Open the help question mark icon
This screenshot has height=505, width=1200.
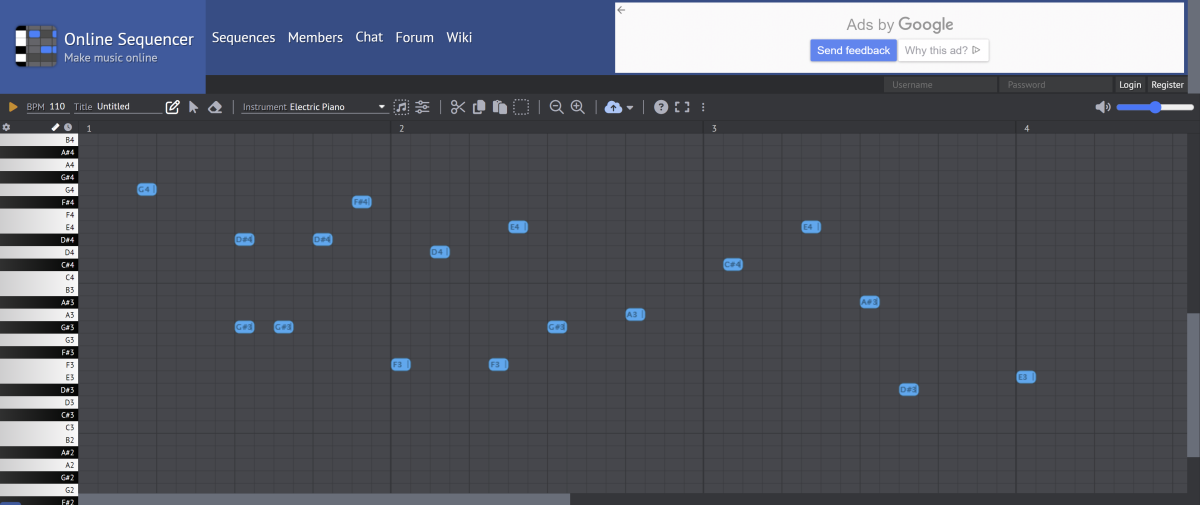pos(661,107)
